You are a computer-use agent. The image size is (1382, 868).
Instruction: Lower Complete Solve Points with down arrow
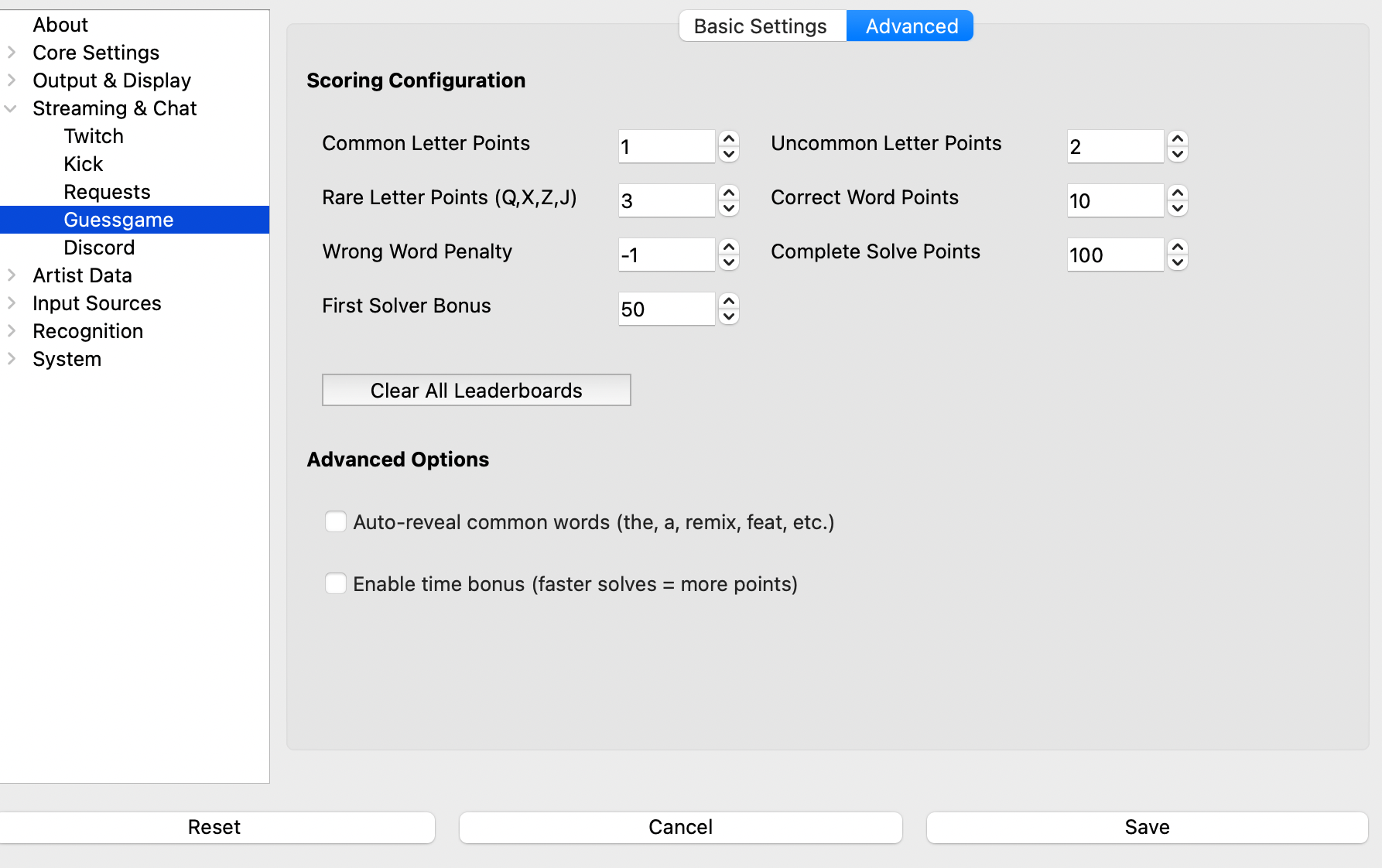pos(1177,262)
